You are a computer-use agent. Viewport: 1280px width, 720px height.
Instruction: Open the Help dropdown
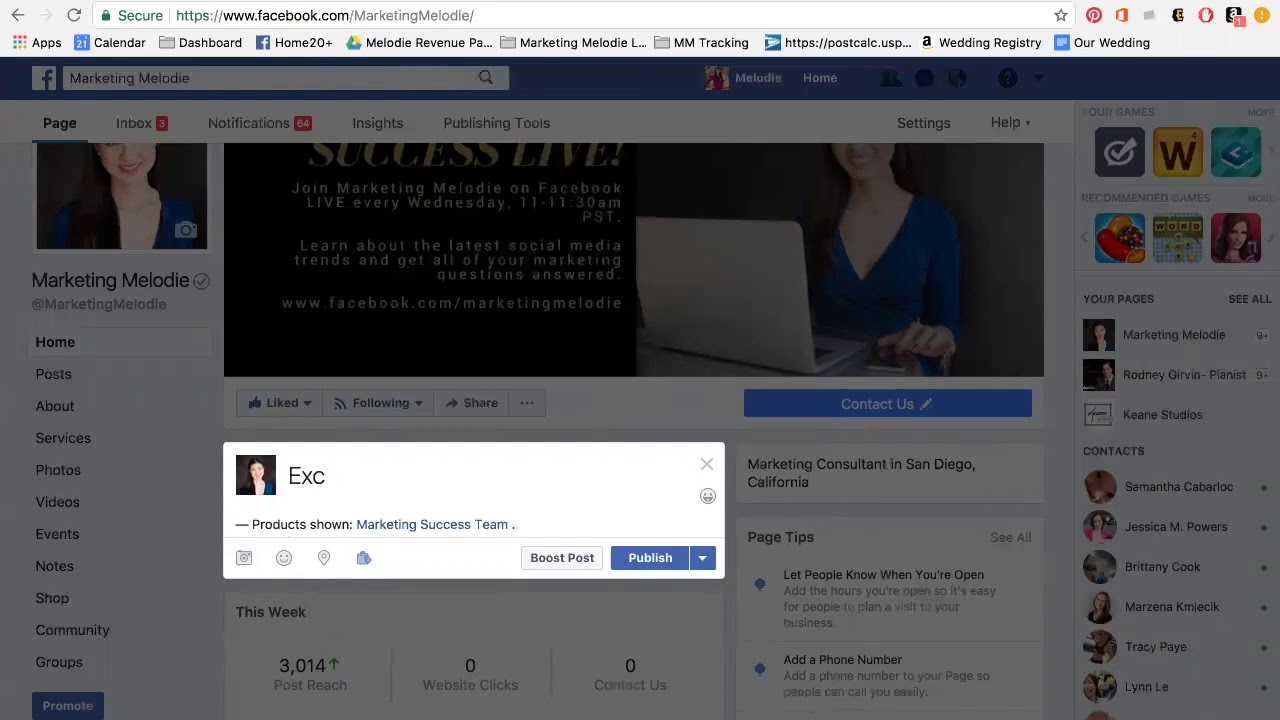[x=1010, y=123]
